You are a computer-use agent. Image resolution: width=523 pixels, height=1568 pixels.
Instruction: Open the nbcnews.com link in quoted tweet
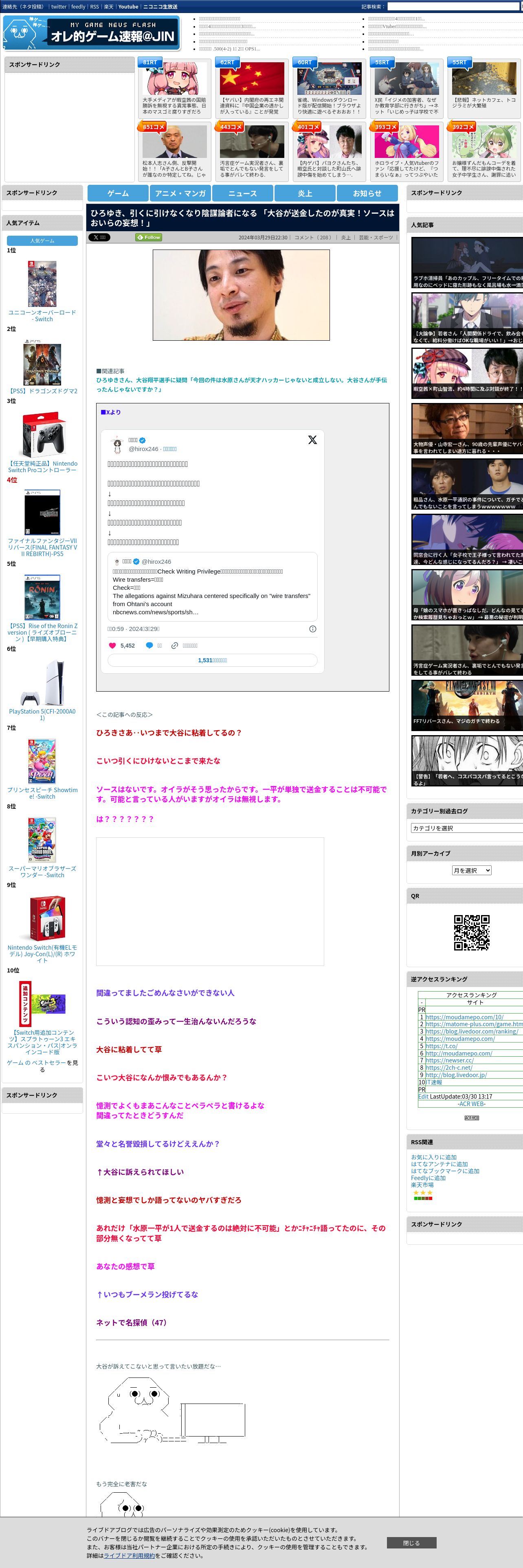coord(155,612)
